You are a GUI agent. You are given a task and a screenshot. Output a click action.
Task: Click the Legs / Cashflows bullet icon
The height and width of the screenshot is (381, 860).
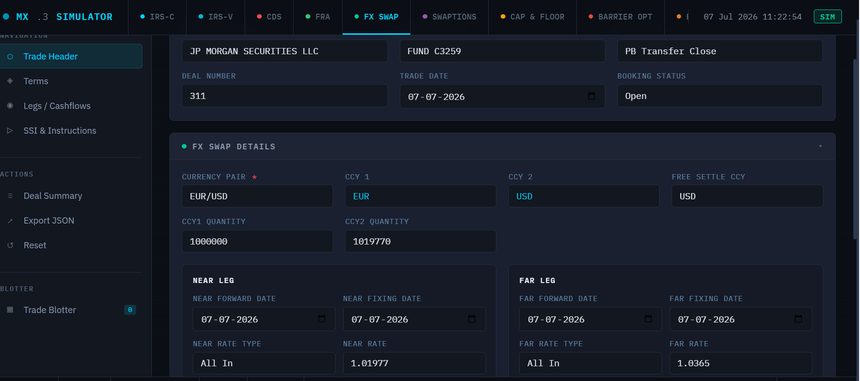point(10,106)
